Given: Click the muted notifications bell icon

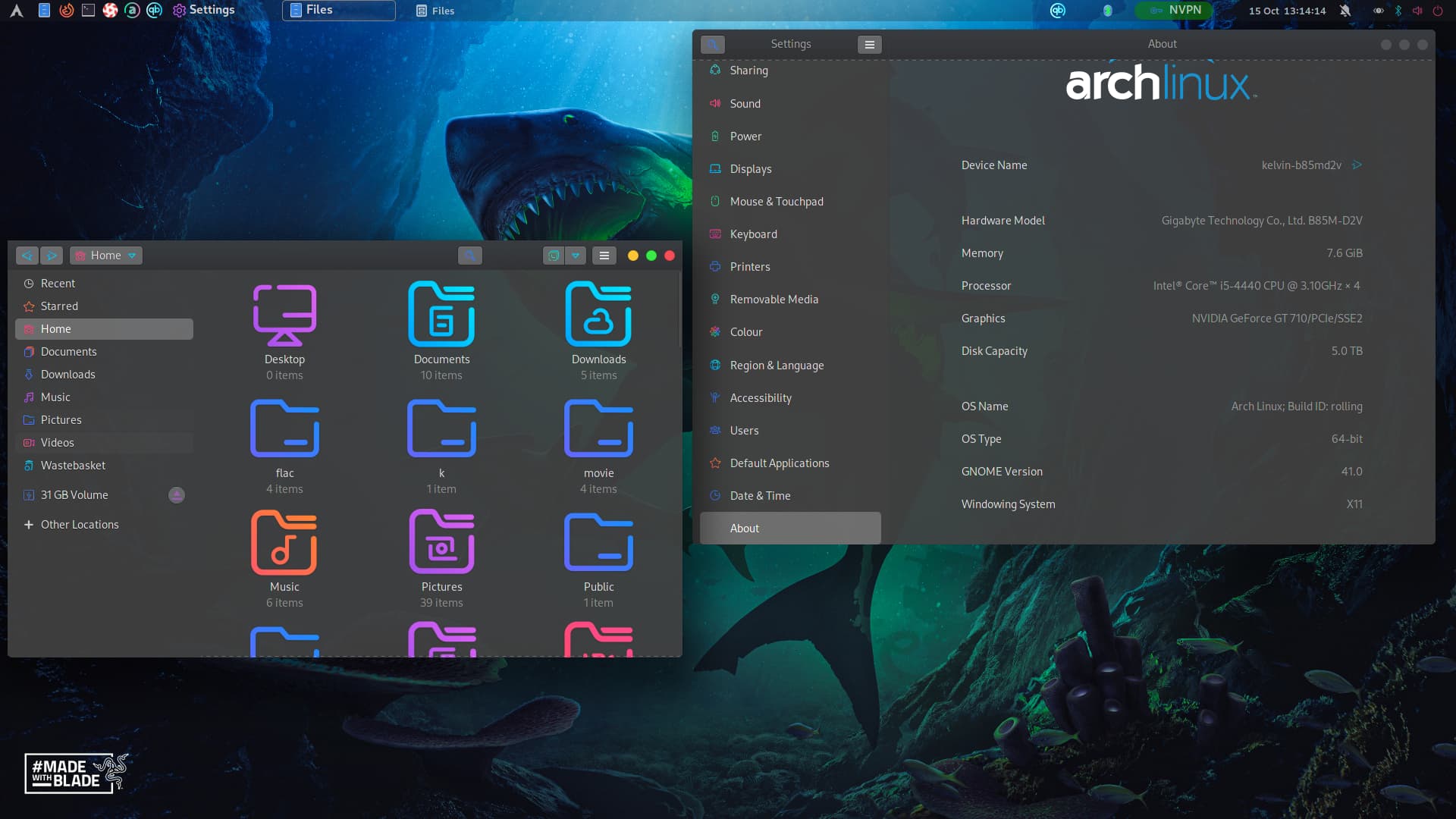Looking at the screenshot, I should (x=1345, y=11).
